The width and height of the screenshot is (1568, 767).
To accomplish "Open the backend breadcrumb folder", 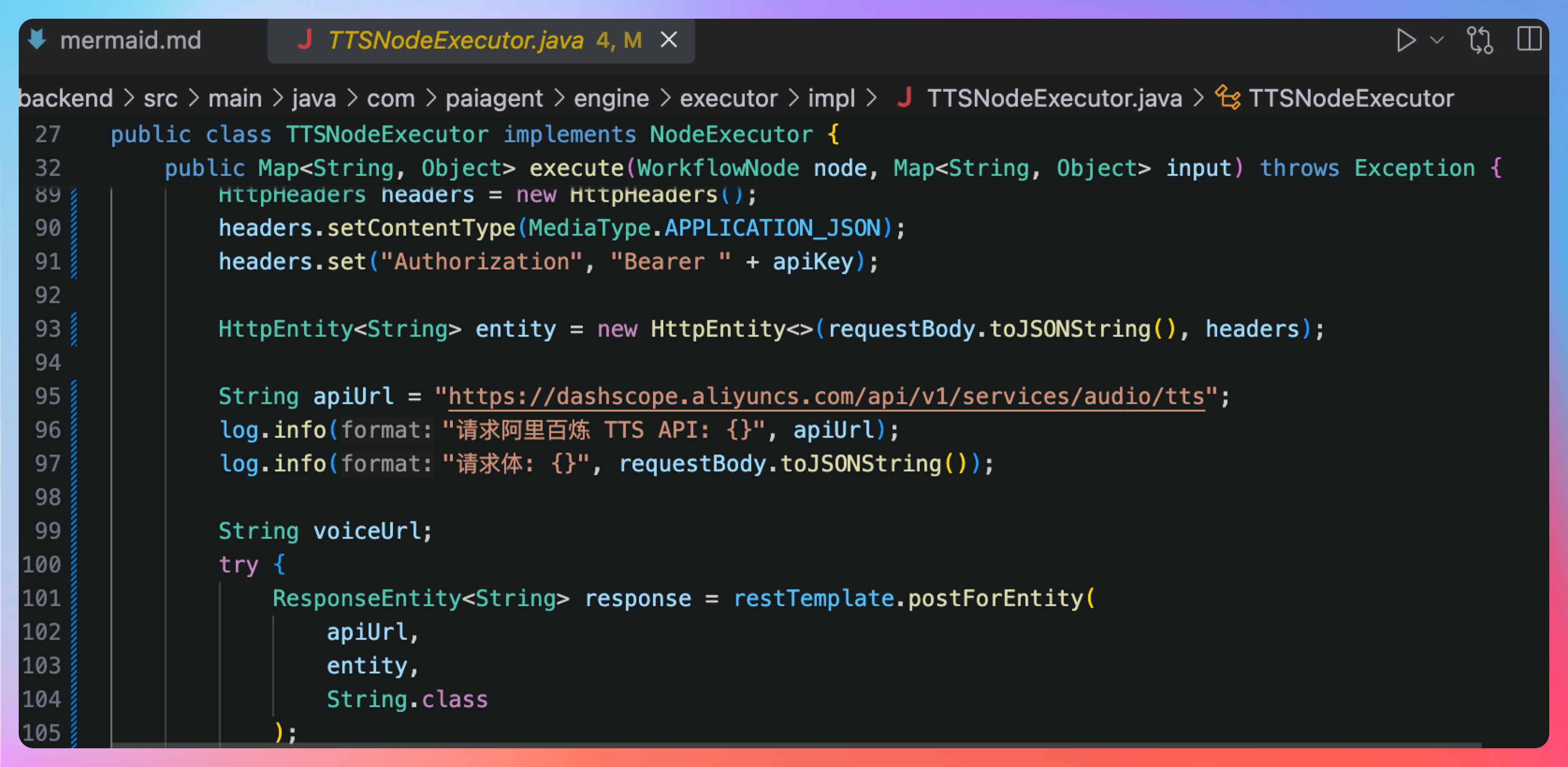I will point(66,99).
